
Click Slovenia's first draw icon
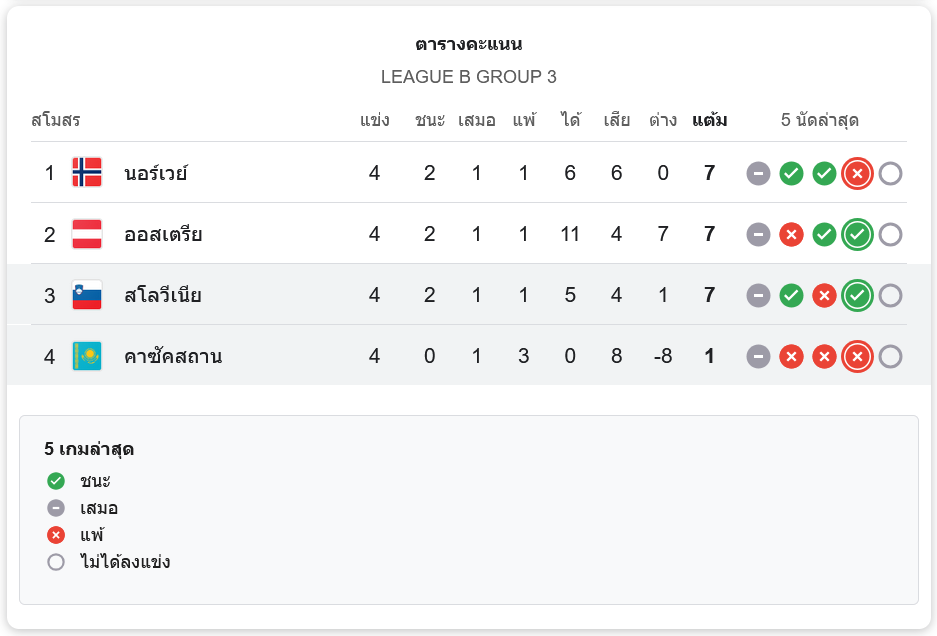click(x=759, y=296)
